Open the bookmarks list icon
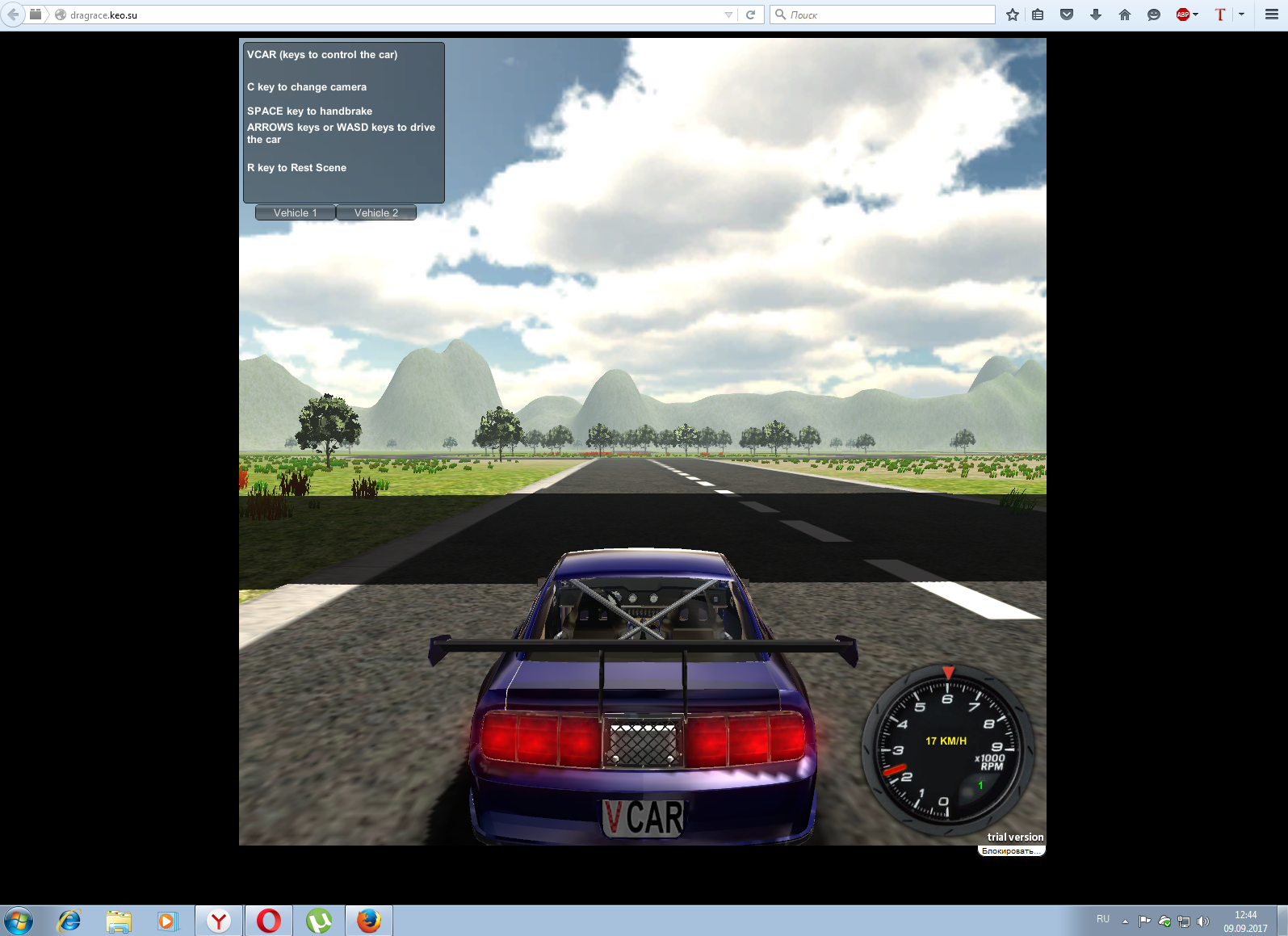The image size is (1288, 936). coord(1038,15)
